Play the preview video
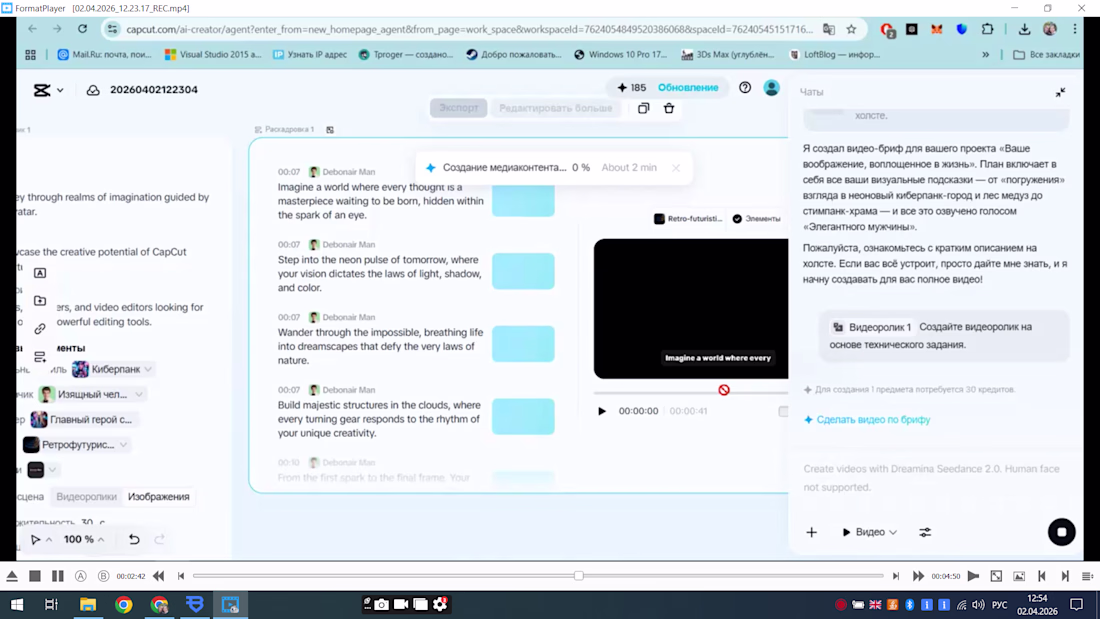 (x=601, y=411)
